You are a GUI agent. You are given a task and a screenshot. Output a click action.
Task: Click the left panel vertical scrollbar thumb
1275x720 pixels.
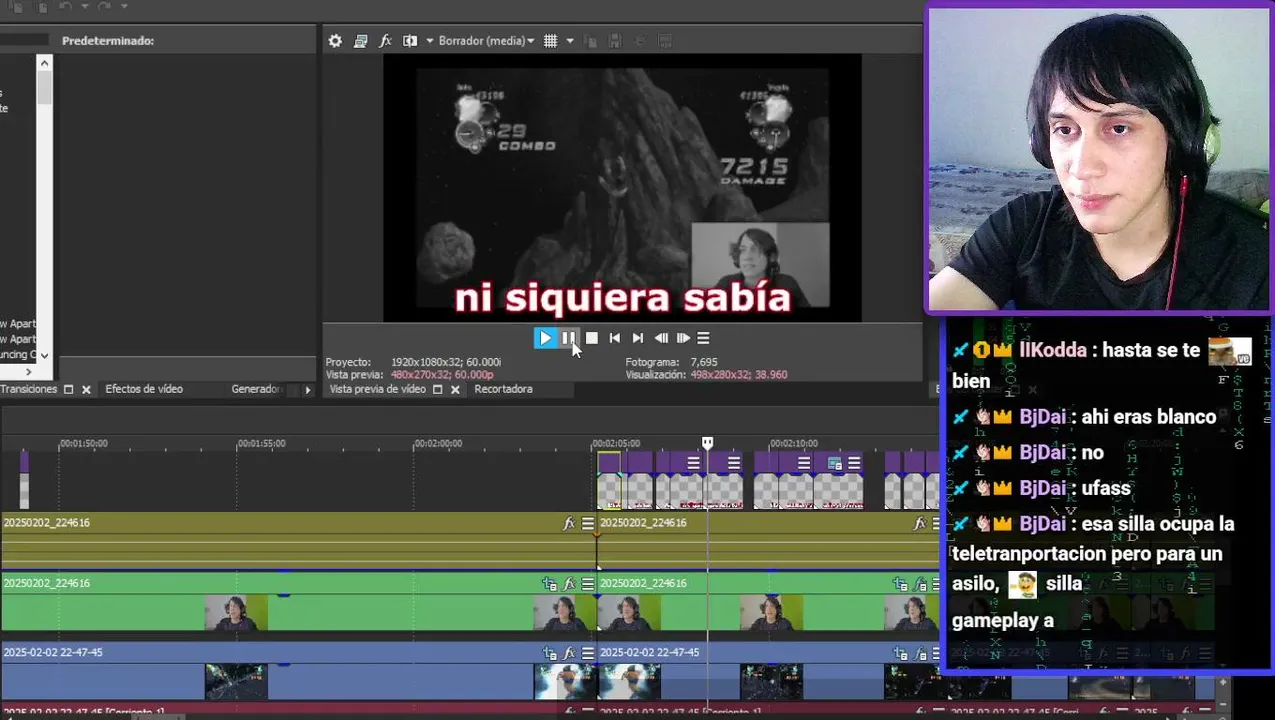[44, 88]
